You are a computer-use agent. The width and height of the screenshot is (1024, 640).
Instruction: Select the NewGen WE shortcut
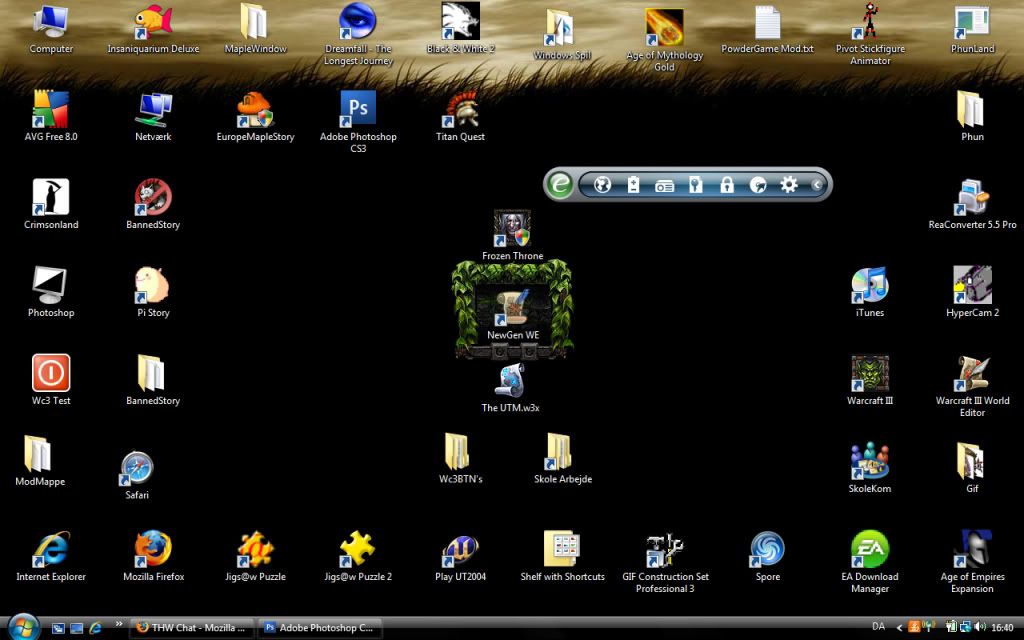click(x=513, y=315)
